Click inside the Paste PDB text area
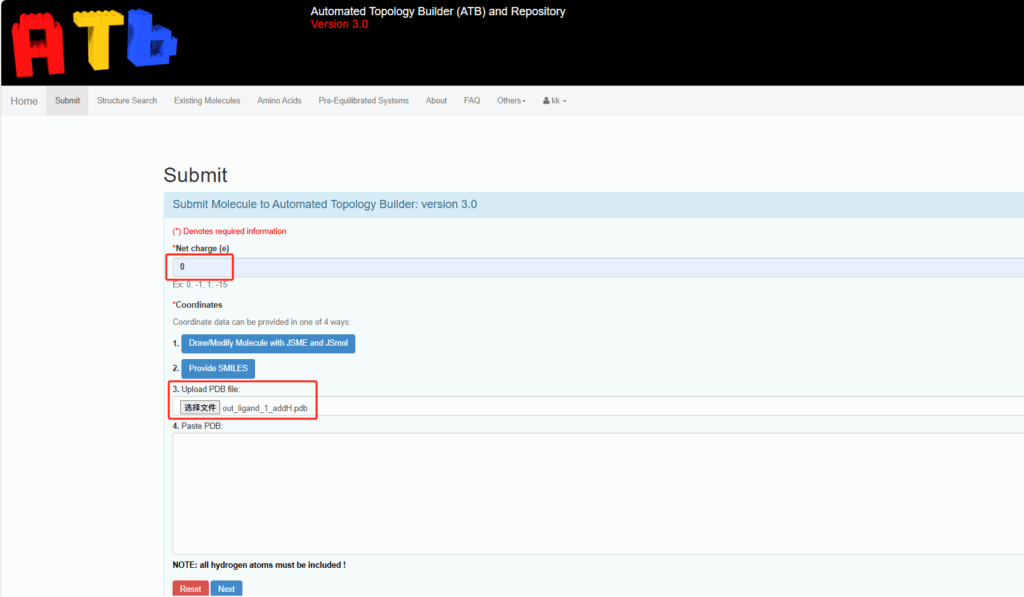 (x=600, y=493)
